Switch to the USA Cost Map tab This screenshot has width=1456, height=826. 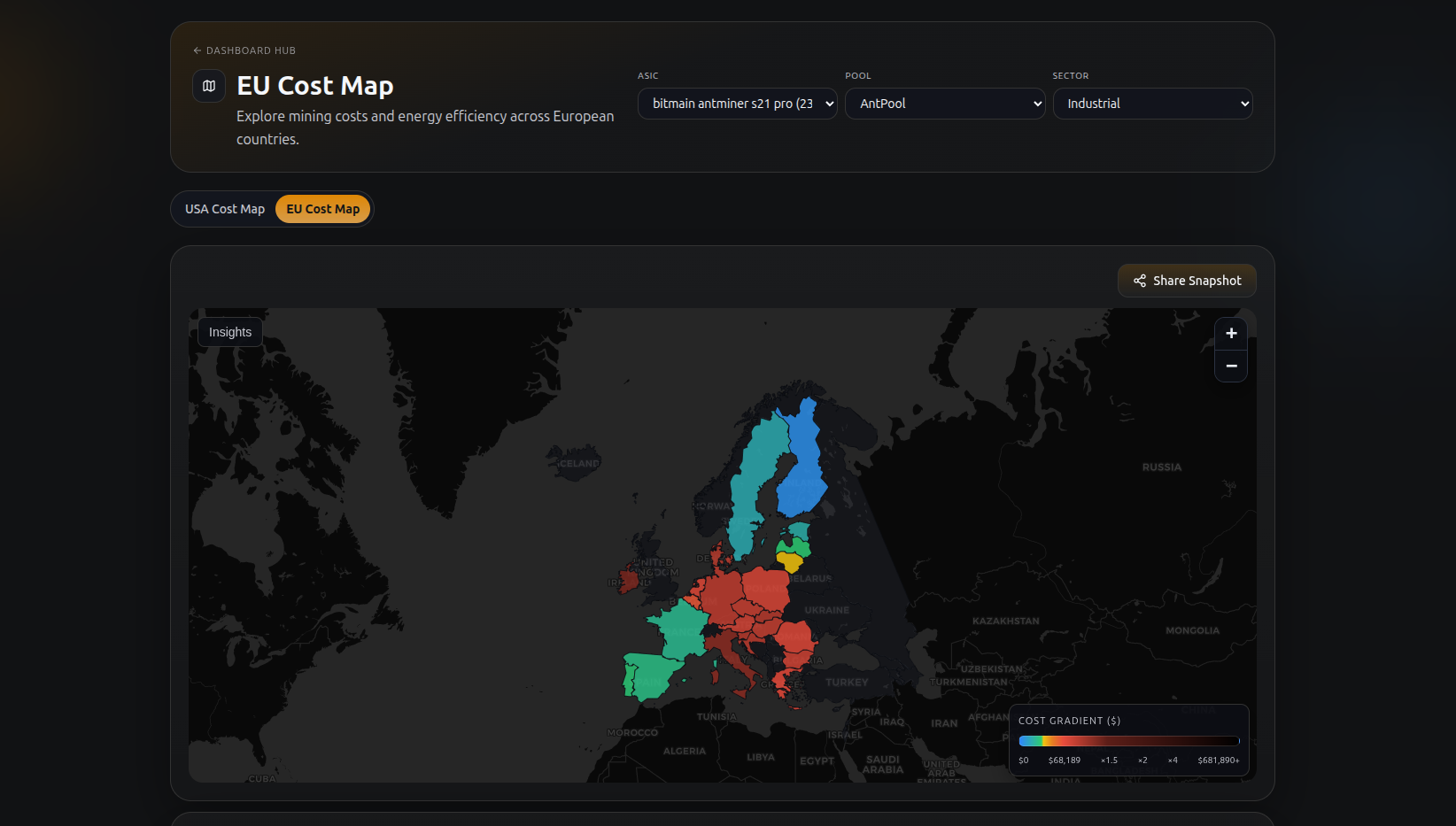(224, 209)
